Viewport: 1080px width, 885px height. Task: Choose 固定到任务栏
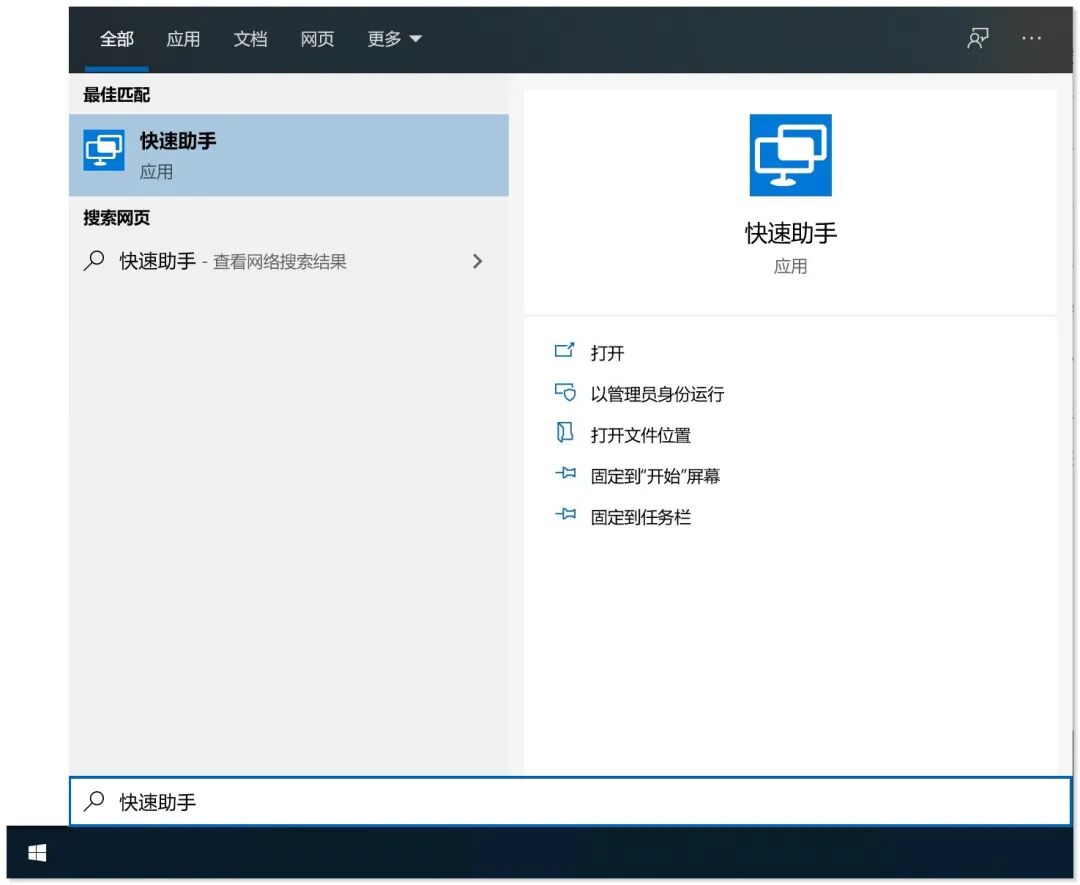pyautogui.click(x=641, y=517)
